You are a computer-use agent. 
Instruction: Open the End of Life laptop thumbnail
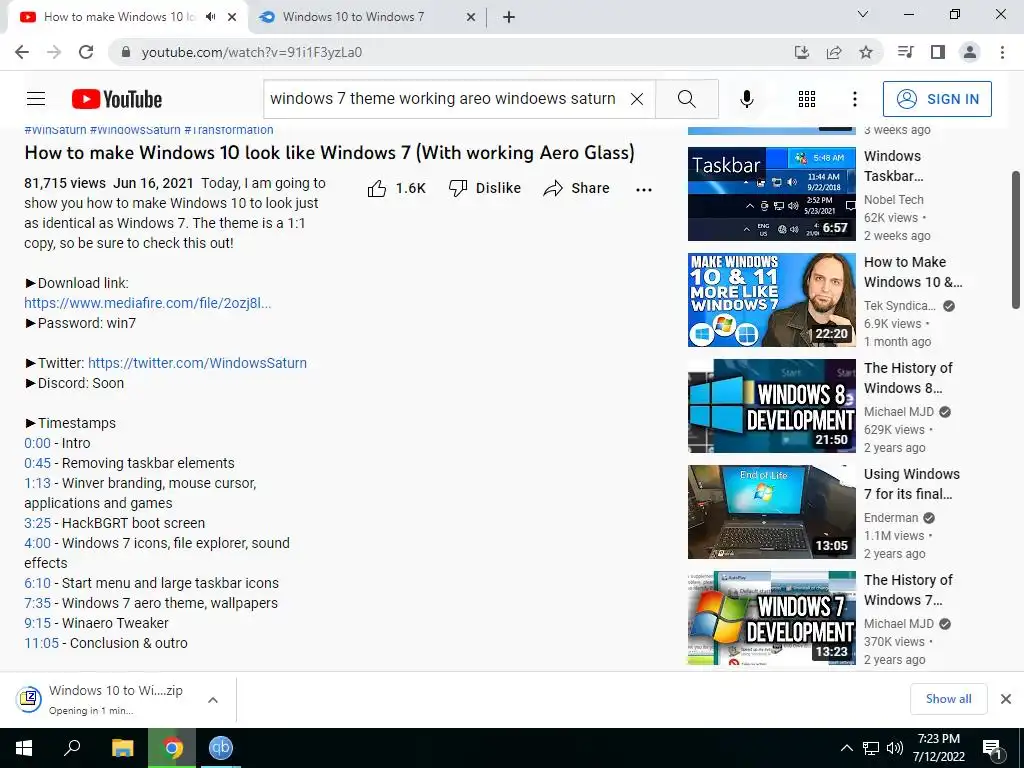[772, 512]
